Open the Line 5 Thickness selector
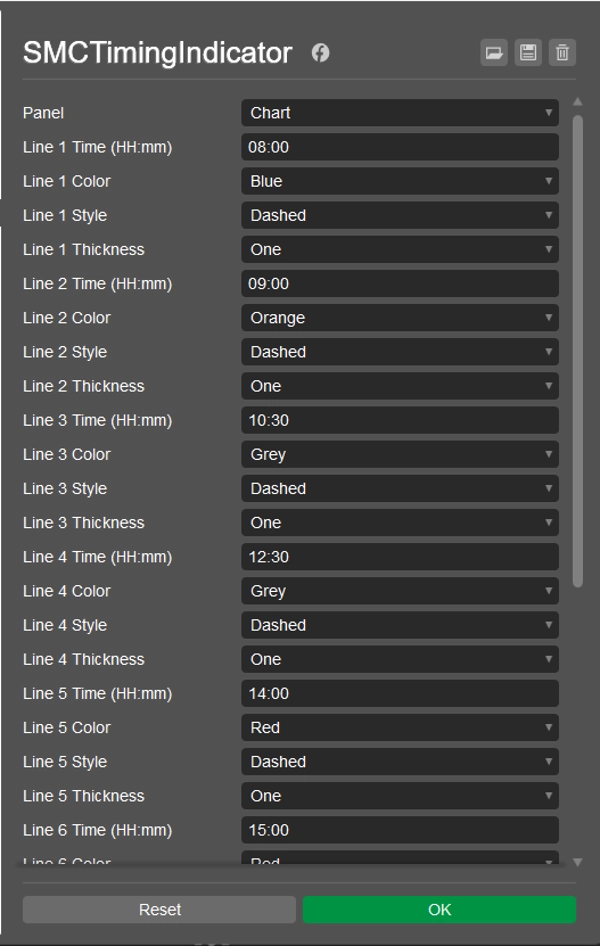This screenshot has height=946, width=600. [399, 796]
